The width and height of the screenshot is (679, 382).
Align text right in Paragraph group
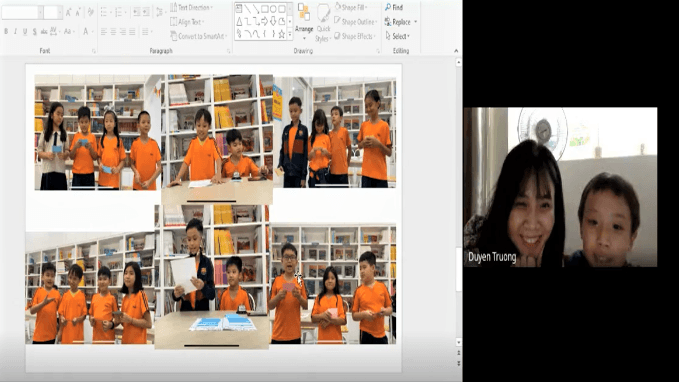pos(123,32)
